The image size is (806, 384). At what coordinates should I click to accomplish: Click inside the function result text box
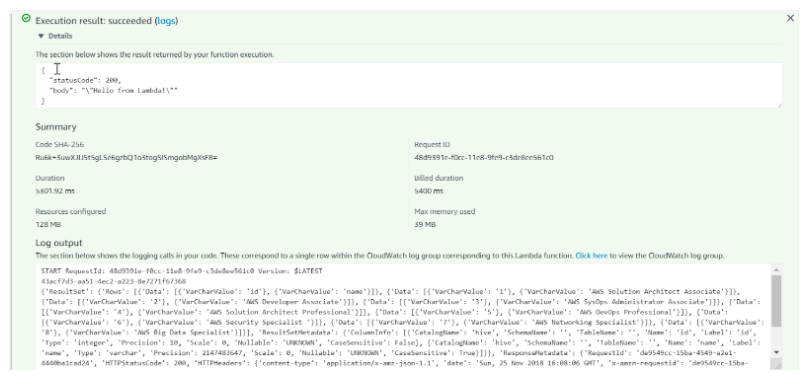[x=409, y=85]
